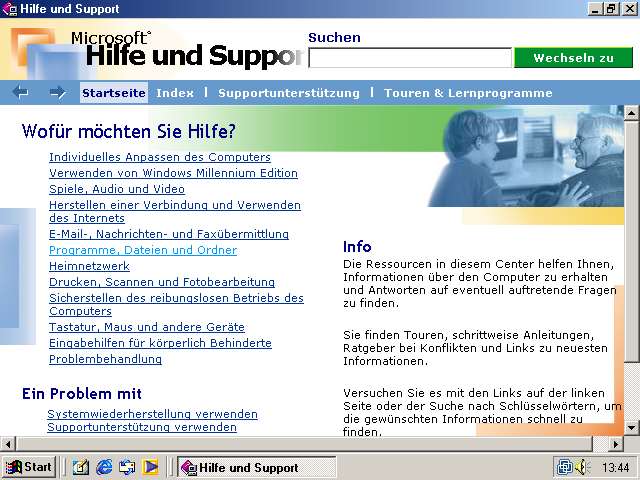The height and width of the screenshot is (480, 640).
Task: Click the back arrow navigation icon
Action: [x=21, y=93]
